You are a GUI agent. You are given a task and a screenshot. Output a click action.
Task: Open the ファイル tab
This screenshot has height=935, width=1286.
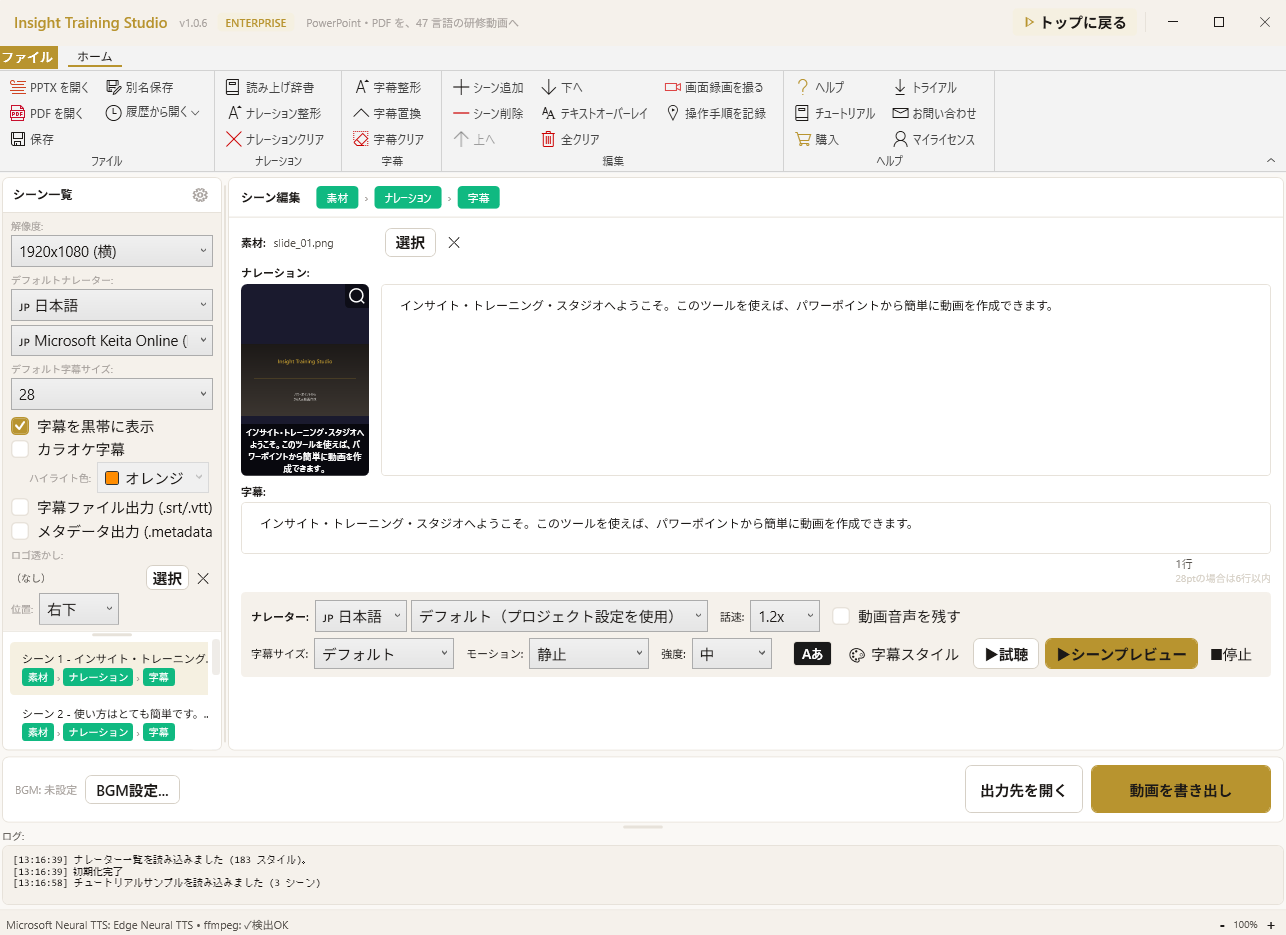click(28, 57)
